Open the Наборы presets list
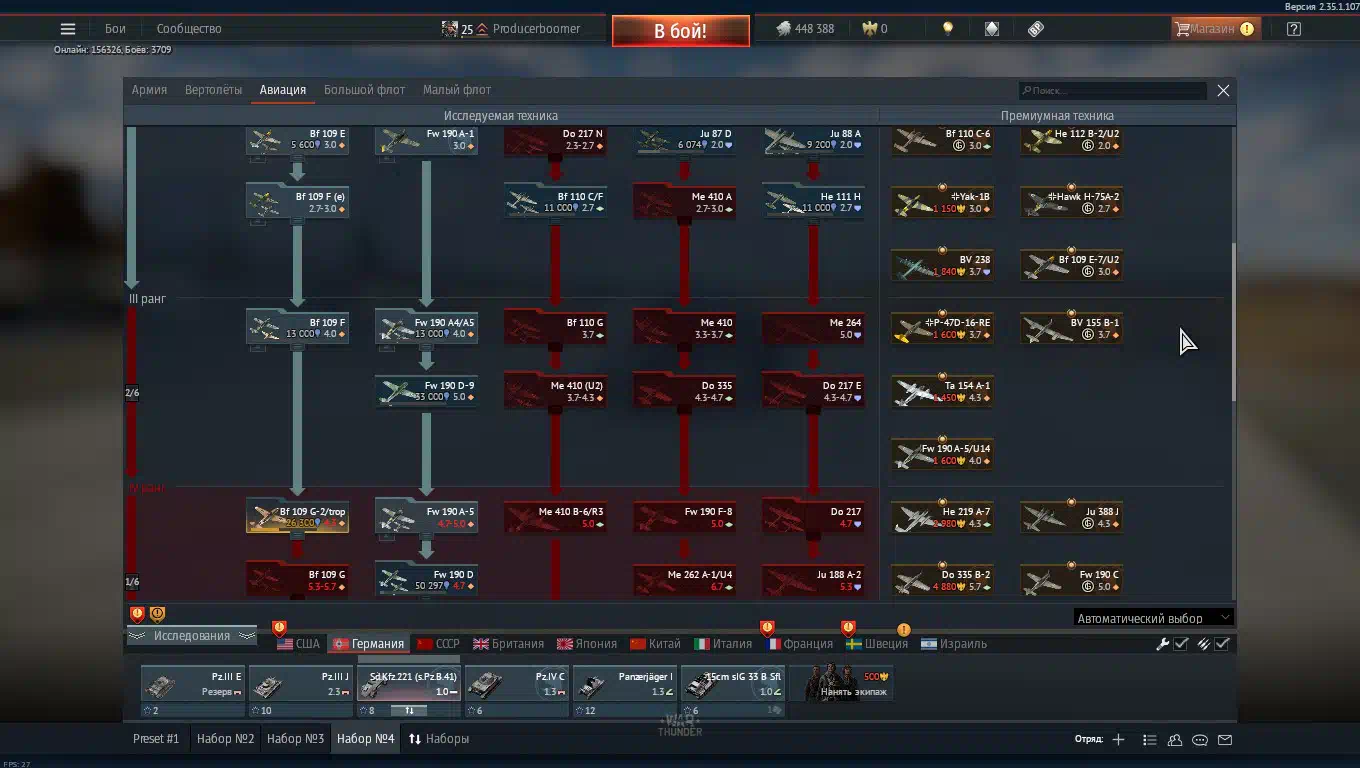Screen dimensions: 1360x768 click(438, 739)
